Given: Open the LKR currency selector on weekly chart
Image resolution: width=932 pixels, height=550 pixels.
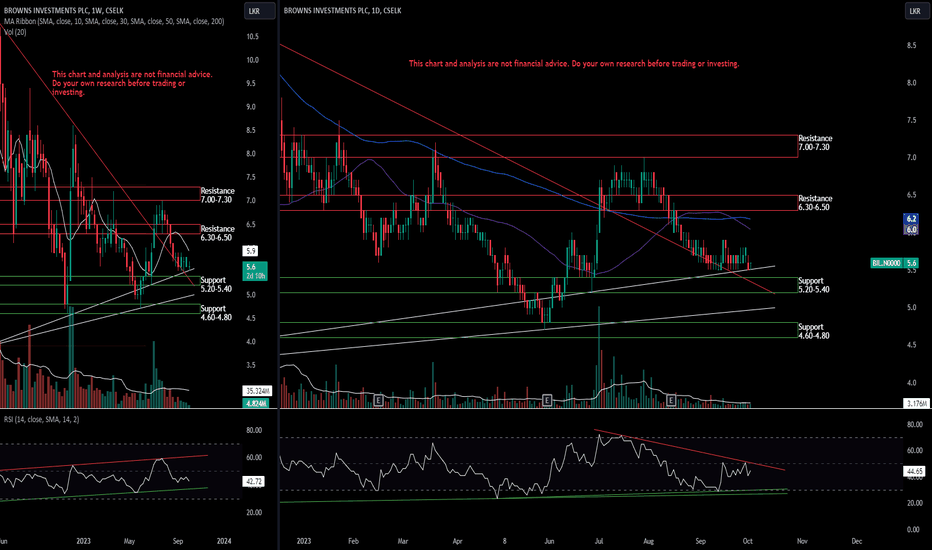Looking at the screenshot, I should click(x=260, y=11).
